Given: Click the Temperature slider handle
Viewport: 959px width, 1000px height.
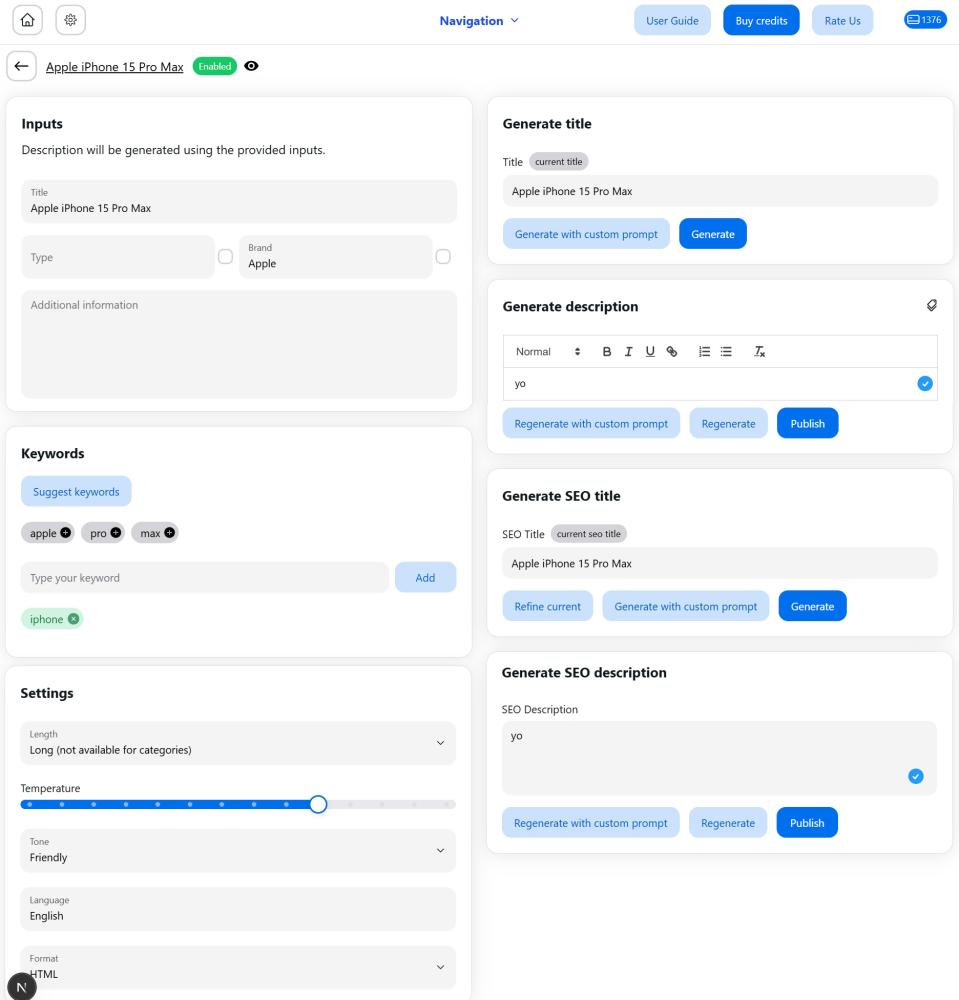Looking at the screenshot, I should [x=318, y=804].
